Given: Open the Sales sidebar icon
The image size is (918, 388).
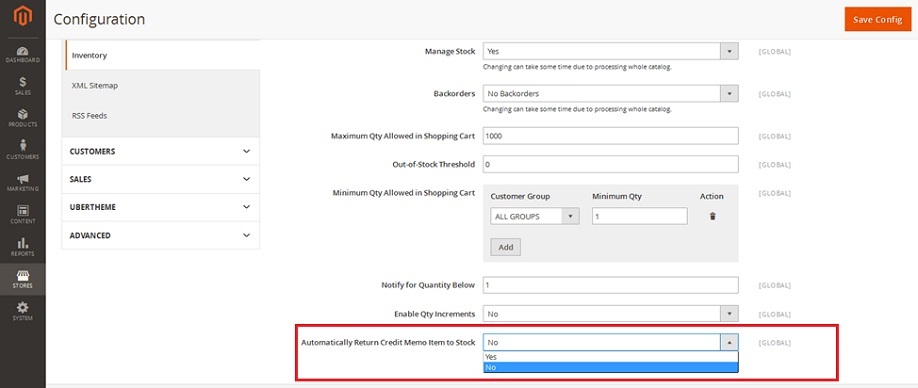Looking at the screenshot, I should [23, 86].
